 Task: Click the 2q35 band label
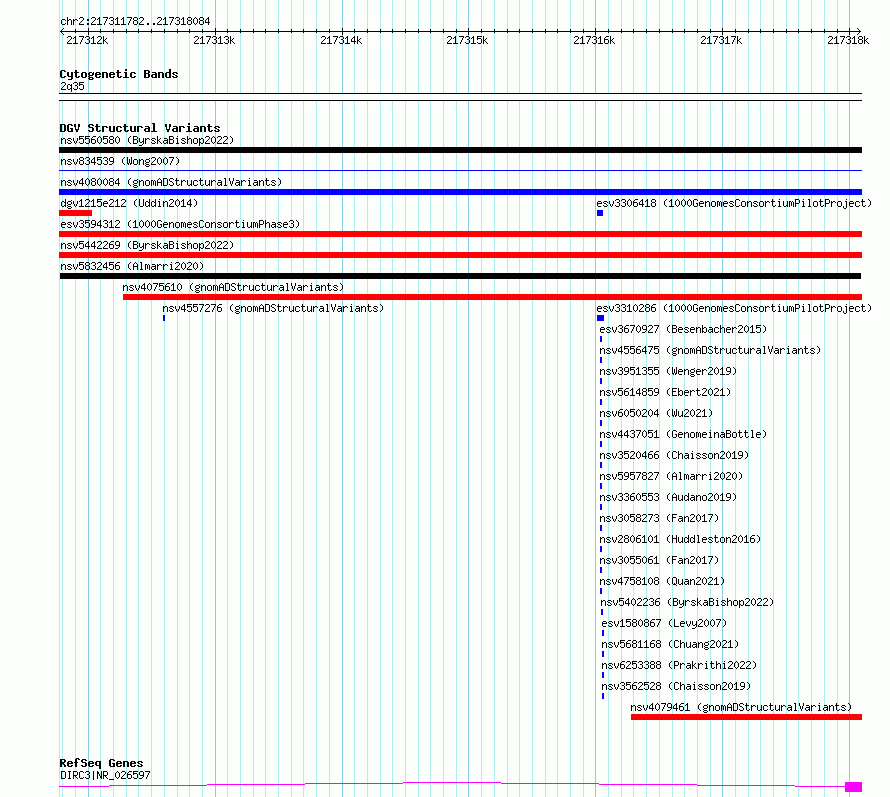click(72, 86)
